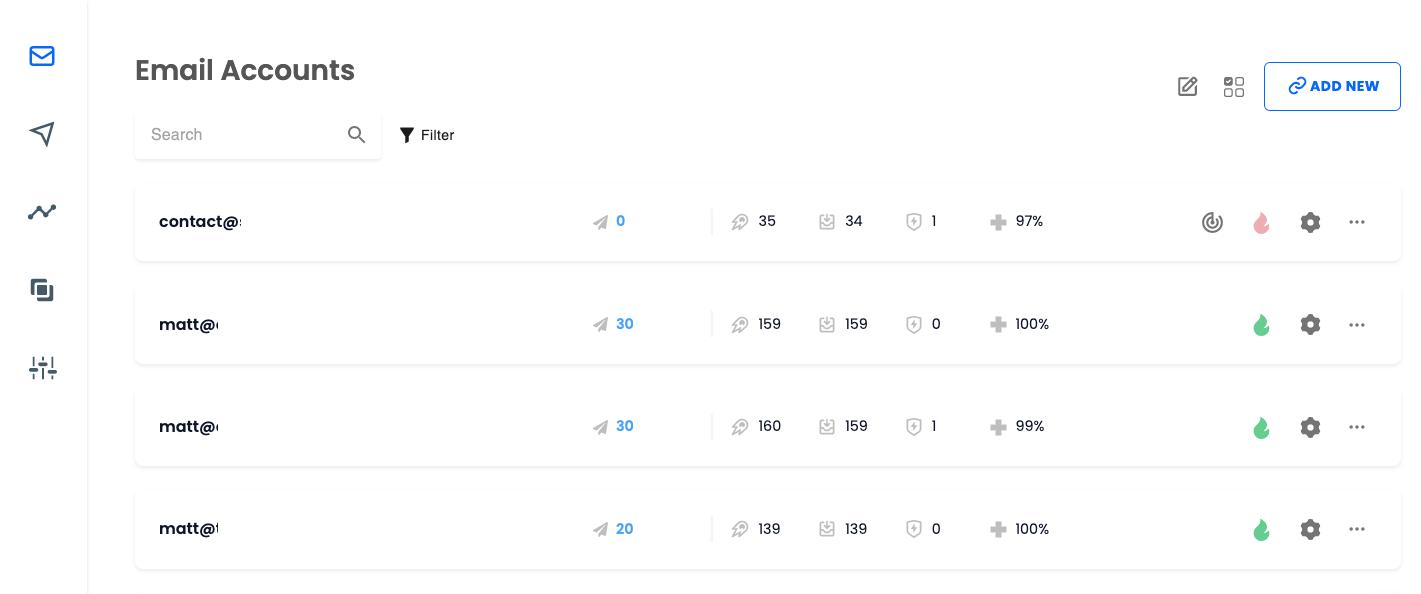1421x594 pixels.
Task: Open settings gear for contact@ account
Action: click(x=1310, y=222)
